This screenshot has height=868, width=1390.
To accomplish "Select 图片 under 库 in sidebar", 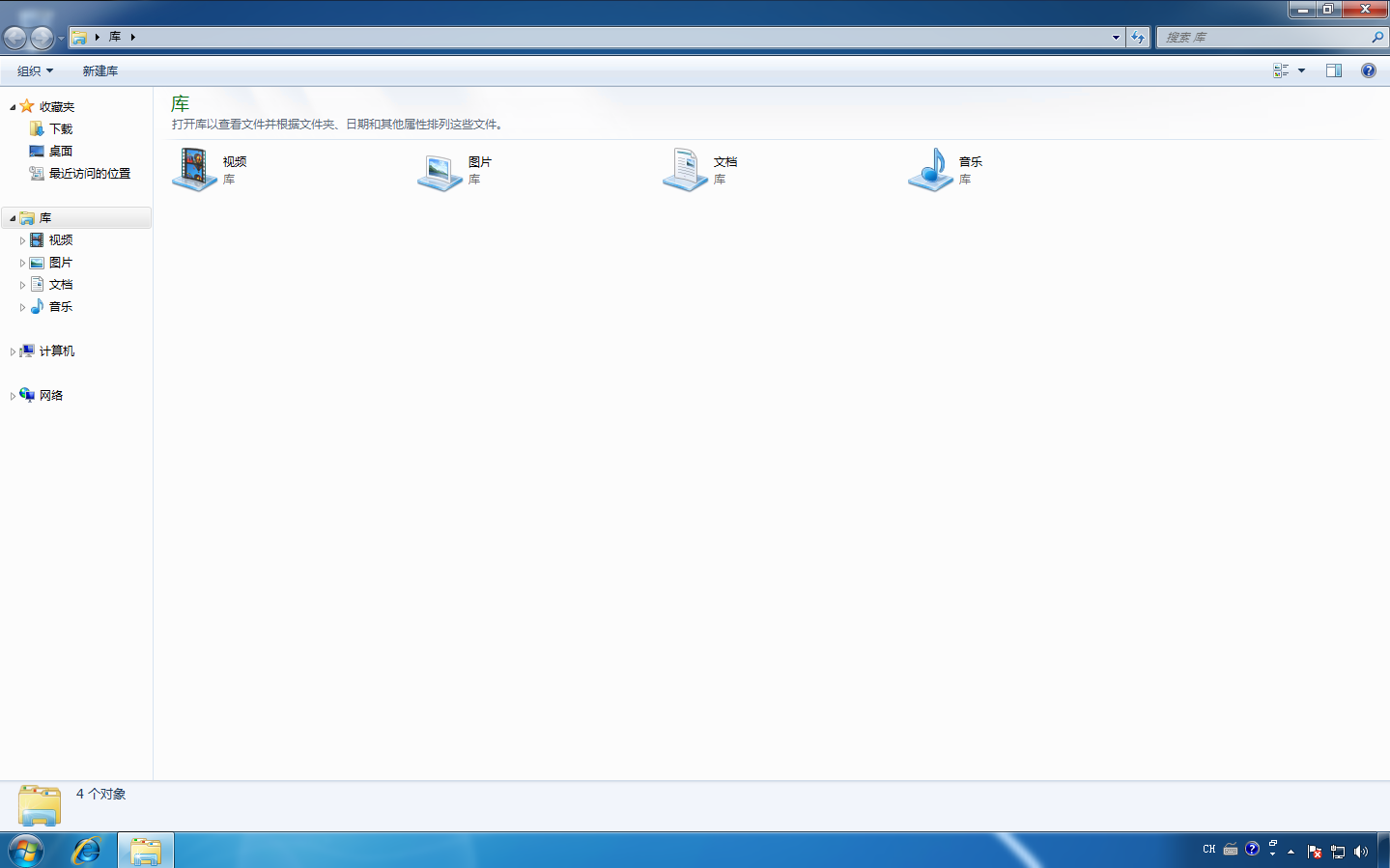I will 61,263.
